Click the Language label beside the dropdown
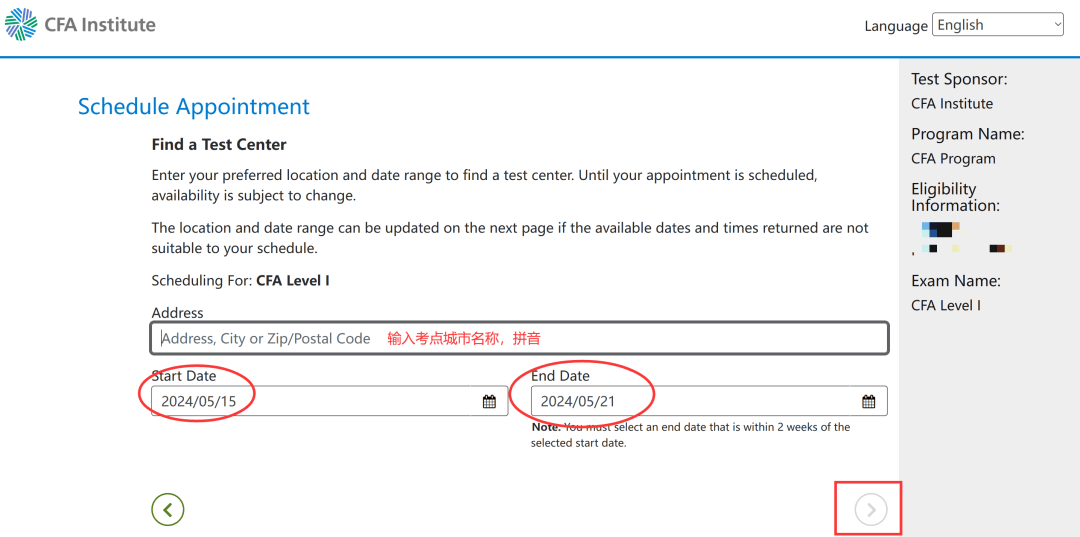 pyautogui.click(x=895, y=26)
